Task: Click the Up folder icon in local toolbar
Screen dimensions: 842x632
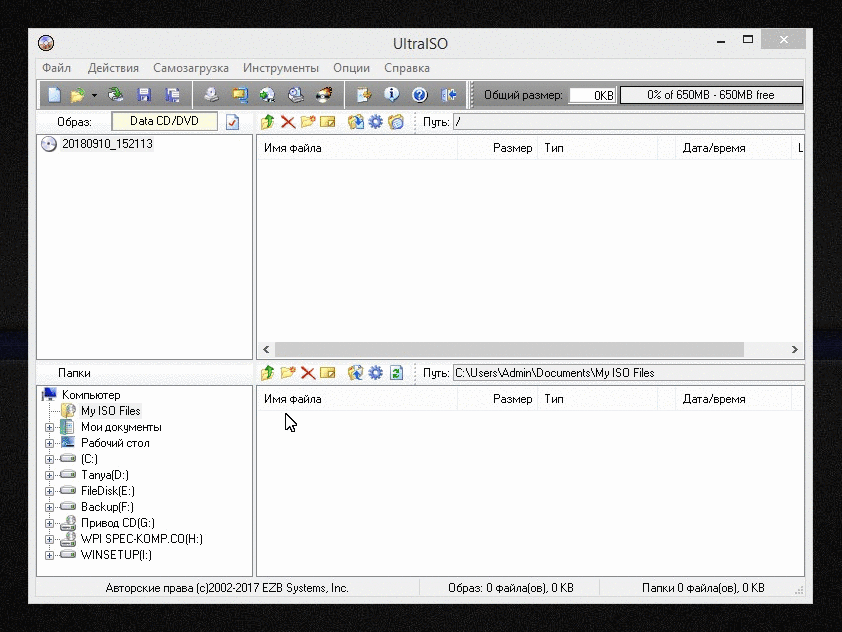Action: pos(267,373)
